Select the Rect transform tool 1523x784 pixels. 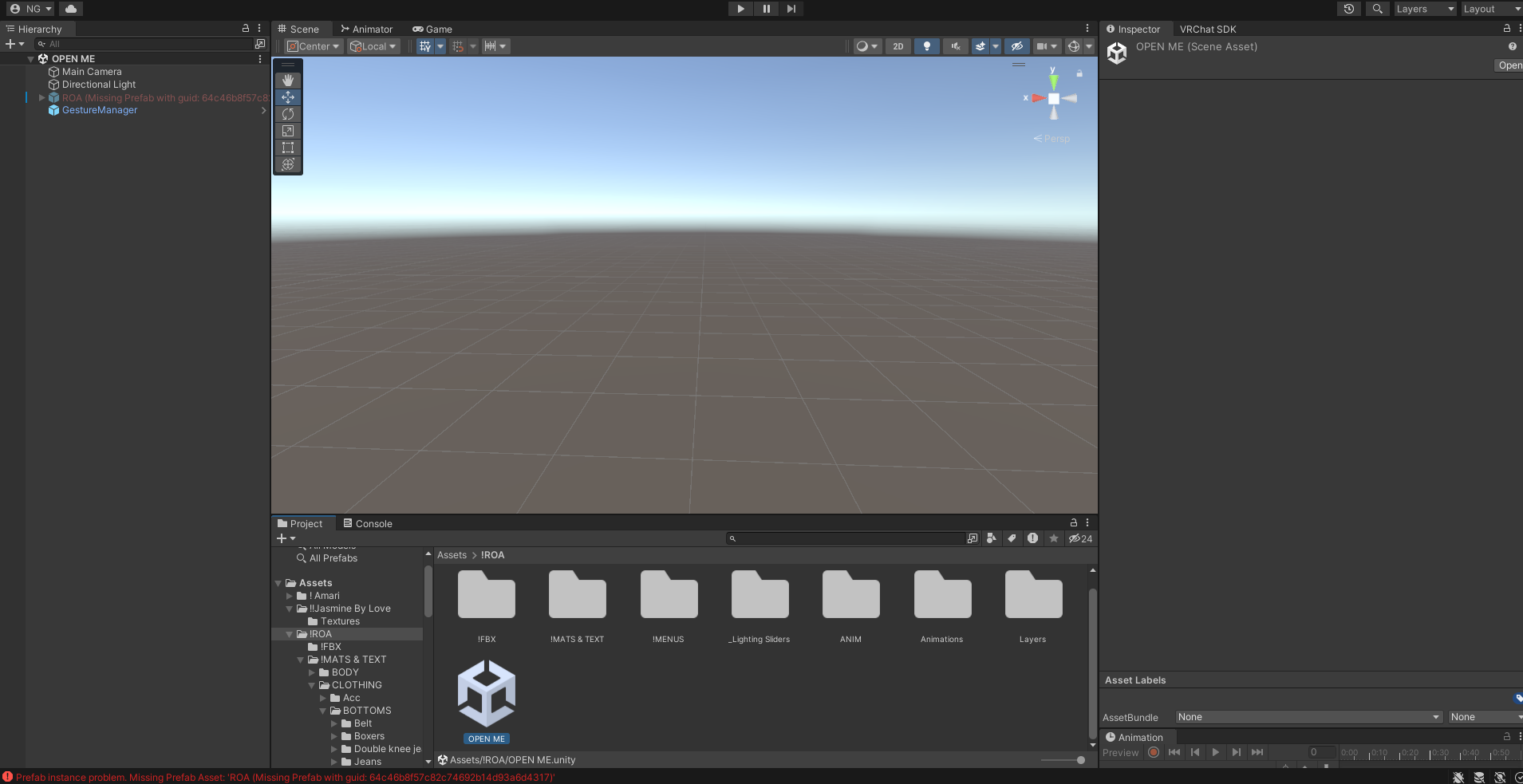pos(288,148)
